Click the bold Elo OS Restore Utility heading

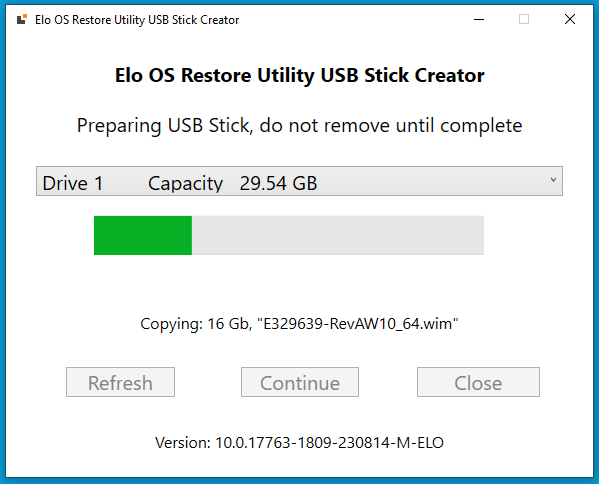click(300, 75)
